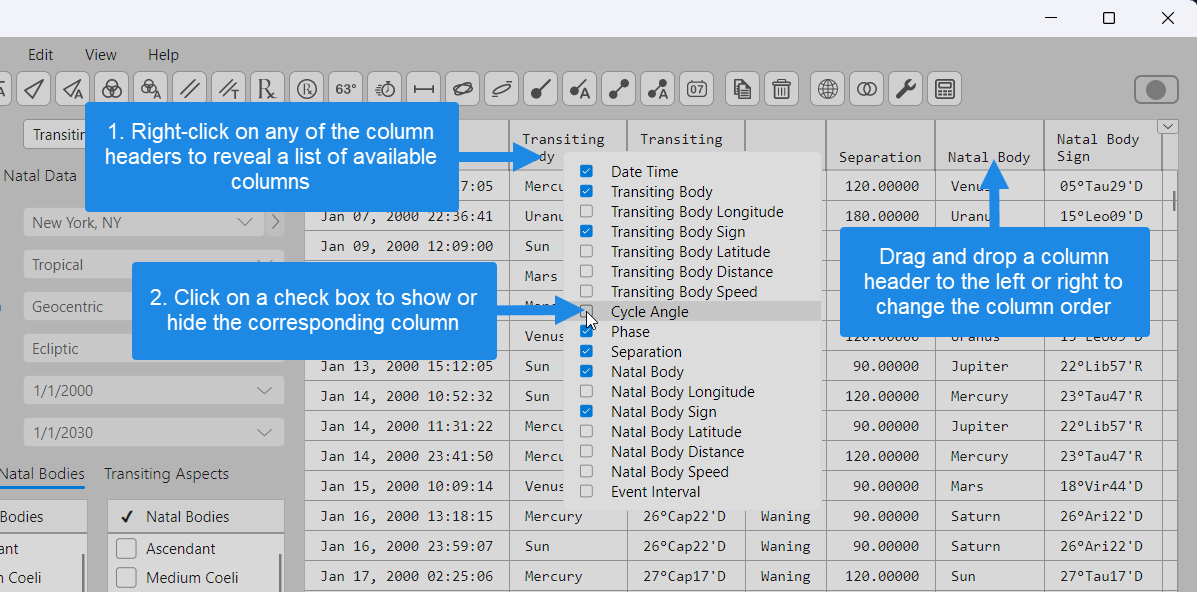Open the 1/1/2030 end date picker
Screen dimensions: 1197x592
coord(153,432)
